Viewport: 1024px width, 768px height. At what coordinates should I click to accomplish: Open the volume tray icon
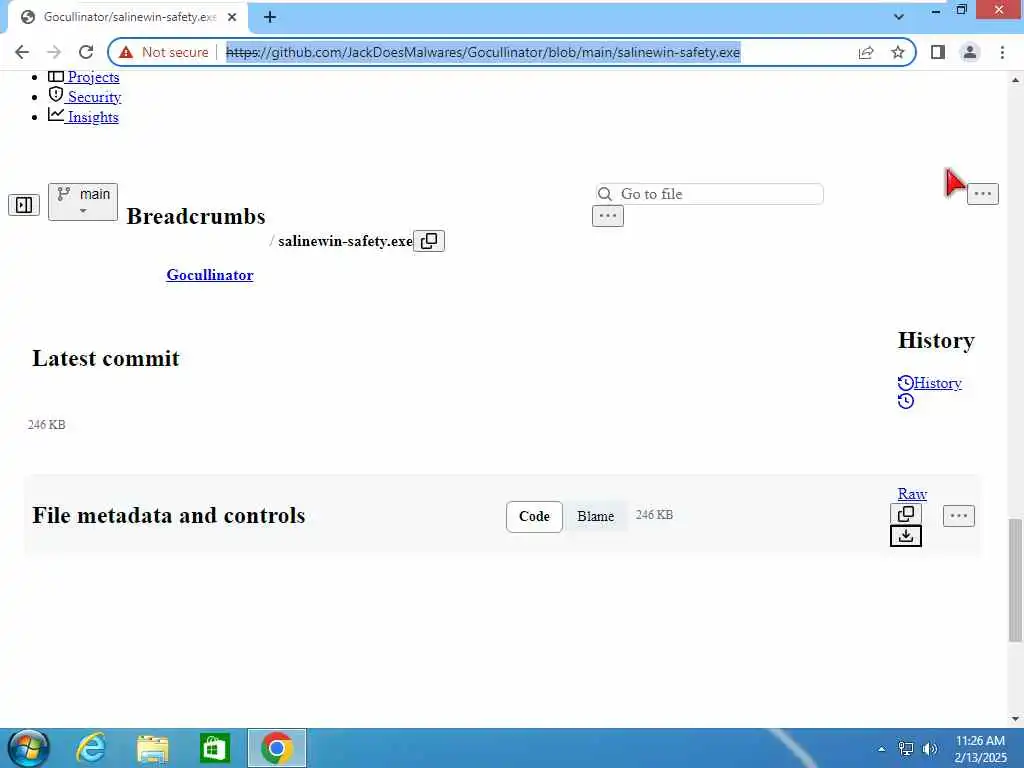point(930,749)
